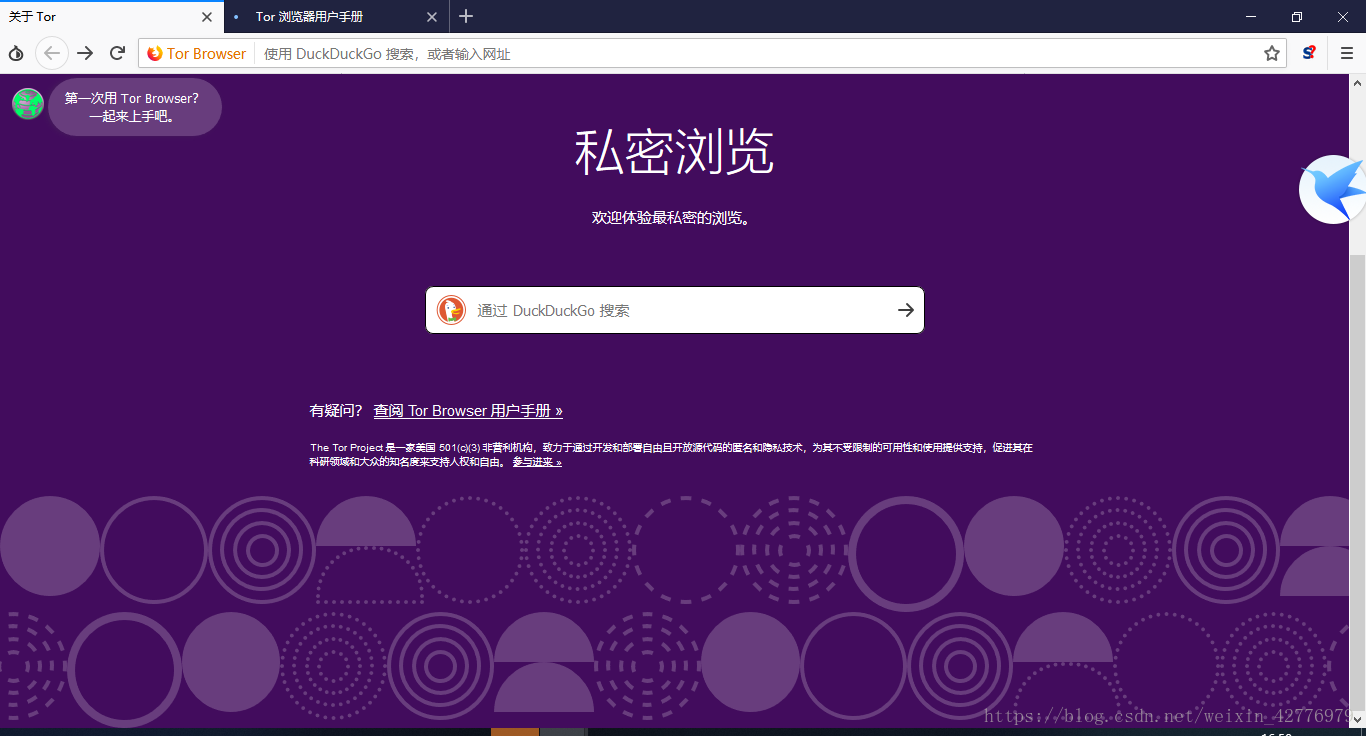The height and width of the screenshot is (736, 1366).
Task: Open the 第一次用 Tor Browser onboarding bubble
Action: click(x=134, y=107)
